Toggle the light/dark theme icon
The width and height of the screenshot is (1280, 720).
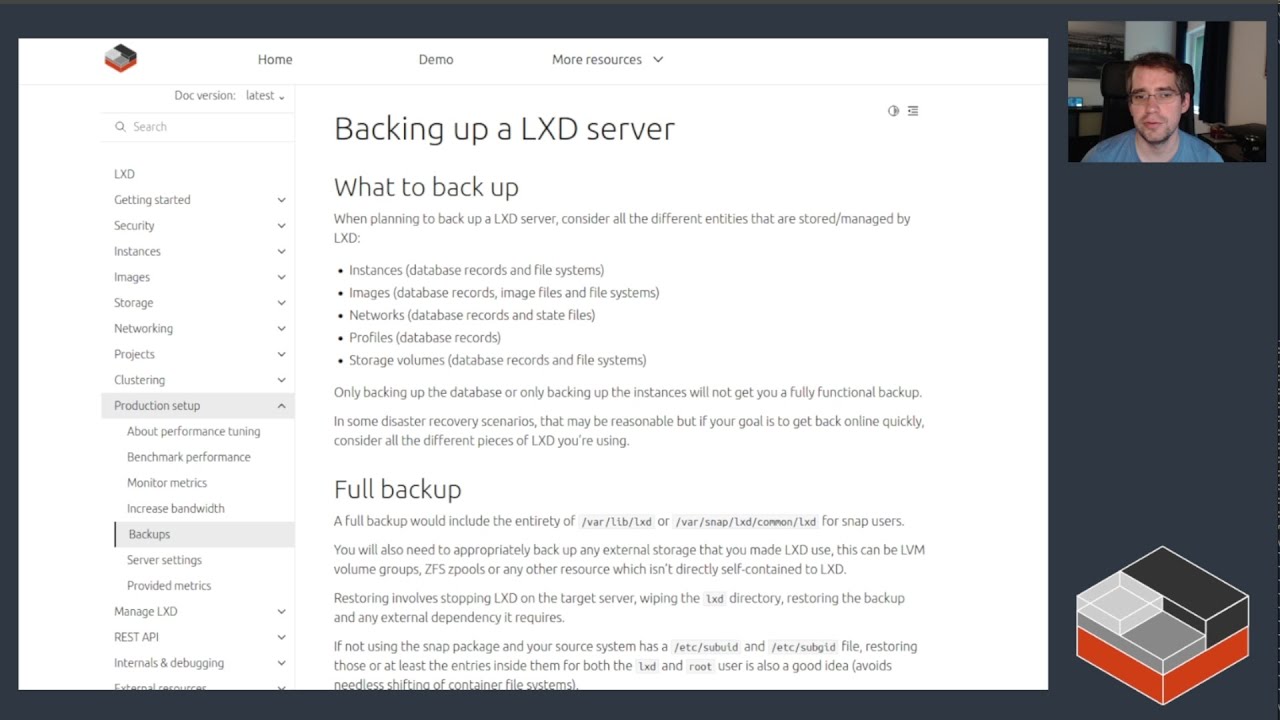tap(893, 111)
